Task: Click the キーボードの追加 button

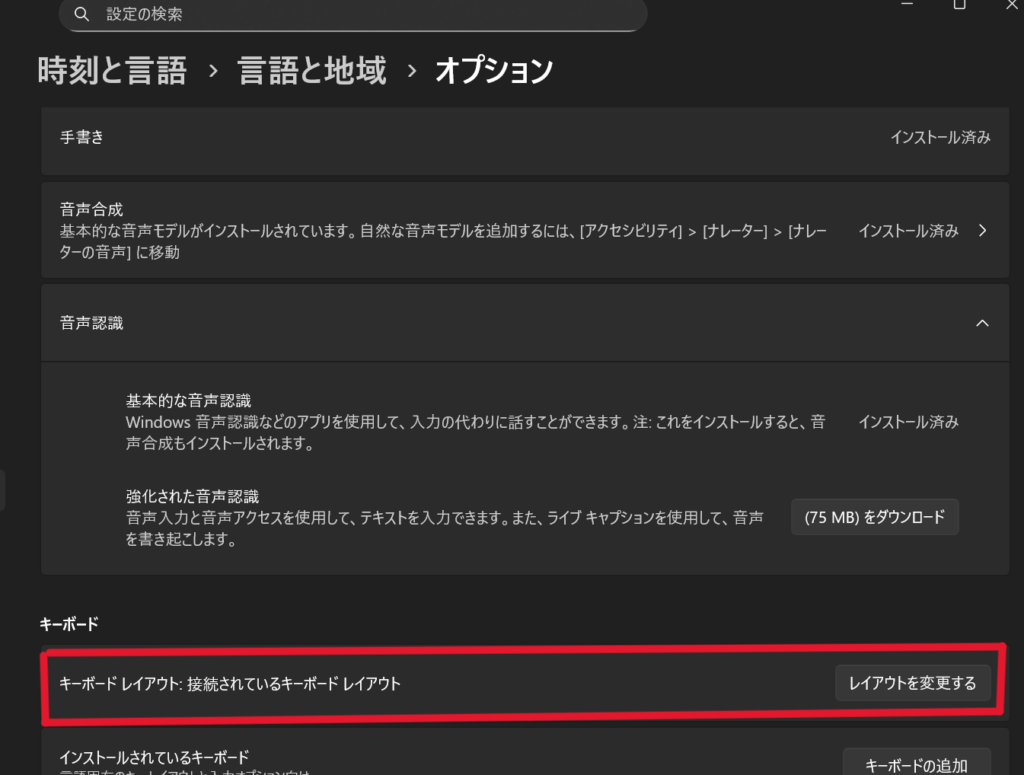Action: point(915,765)
